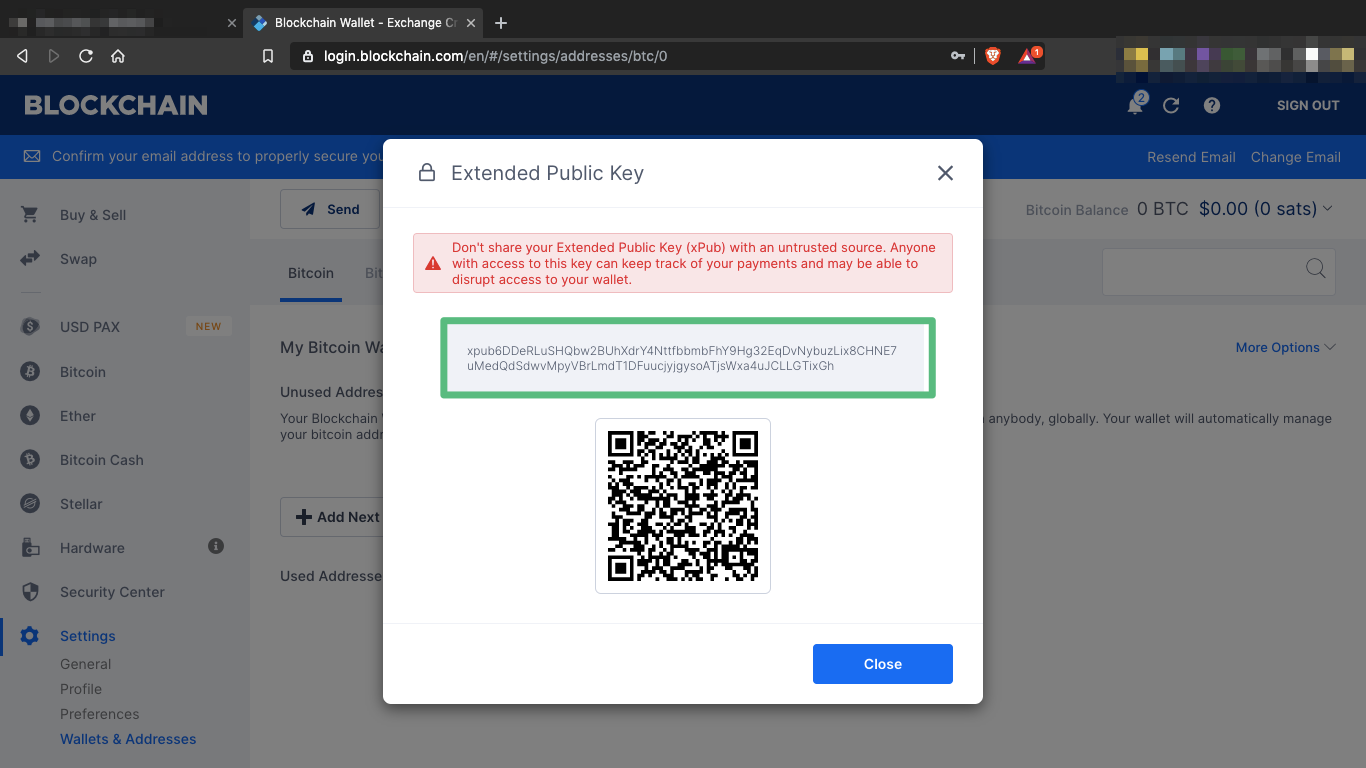Click the Send button
Screen dimensions: 1366x768
tap(330, 209)
